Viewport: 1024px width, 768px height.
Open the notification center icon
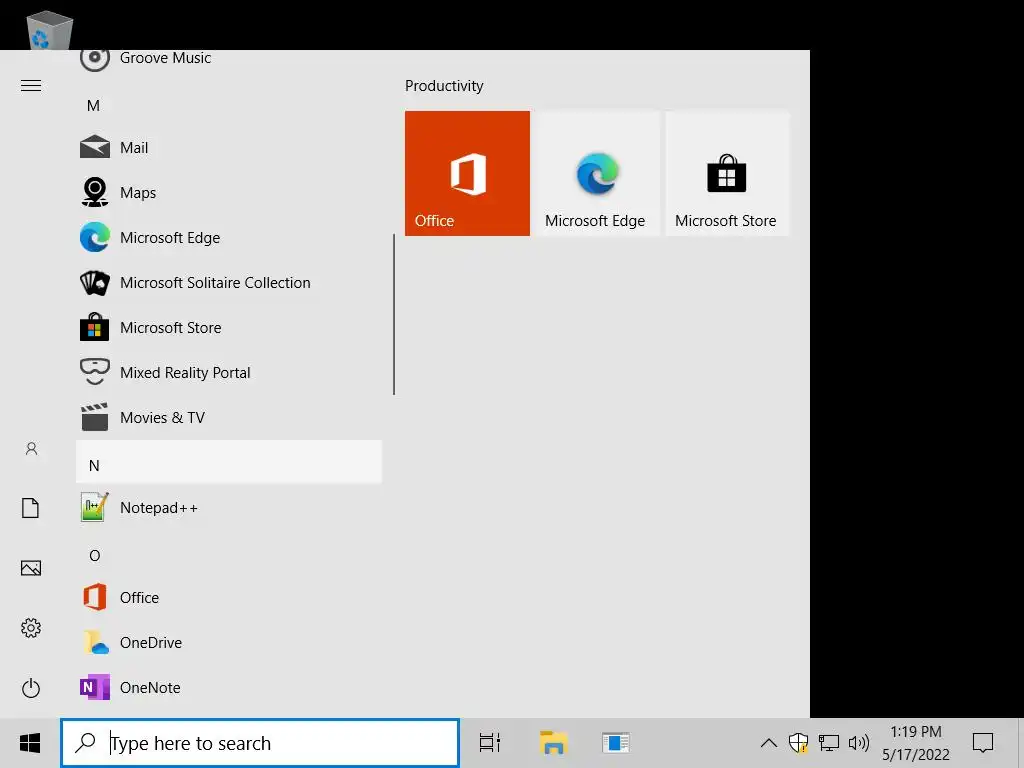[983, 743]
